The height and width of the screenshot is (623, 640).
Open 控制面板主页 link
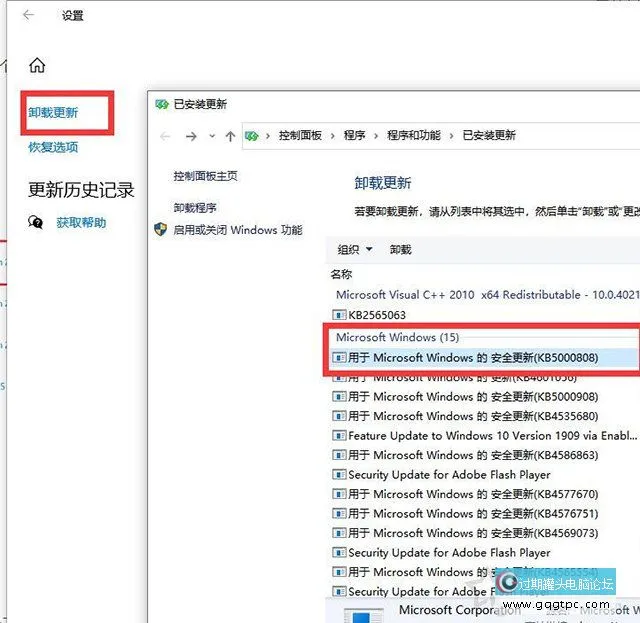205,176
